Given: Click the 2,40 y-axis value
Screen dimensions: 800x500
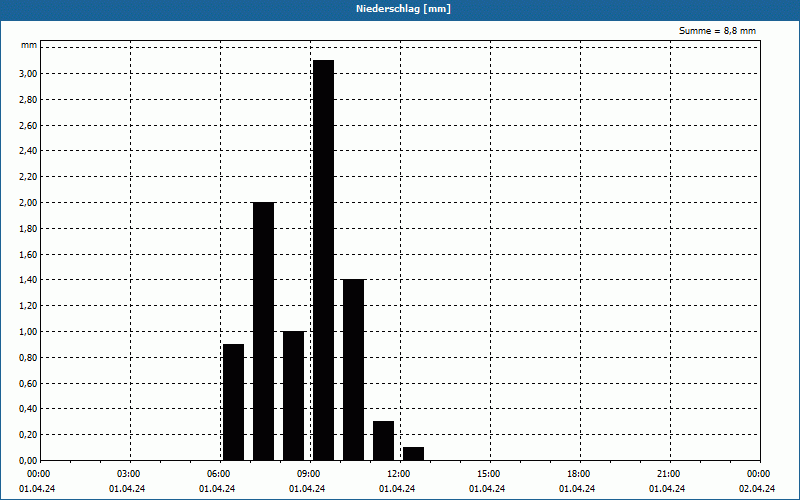Looking at the screenshot, I should 28,151.
